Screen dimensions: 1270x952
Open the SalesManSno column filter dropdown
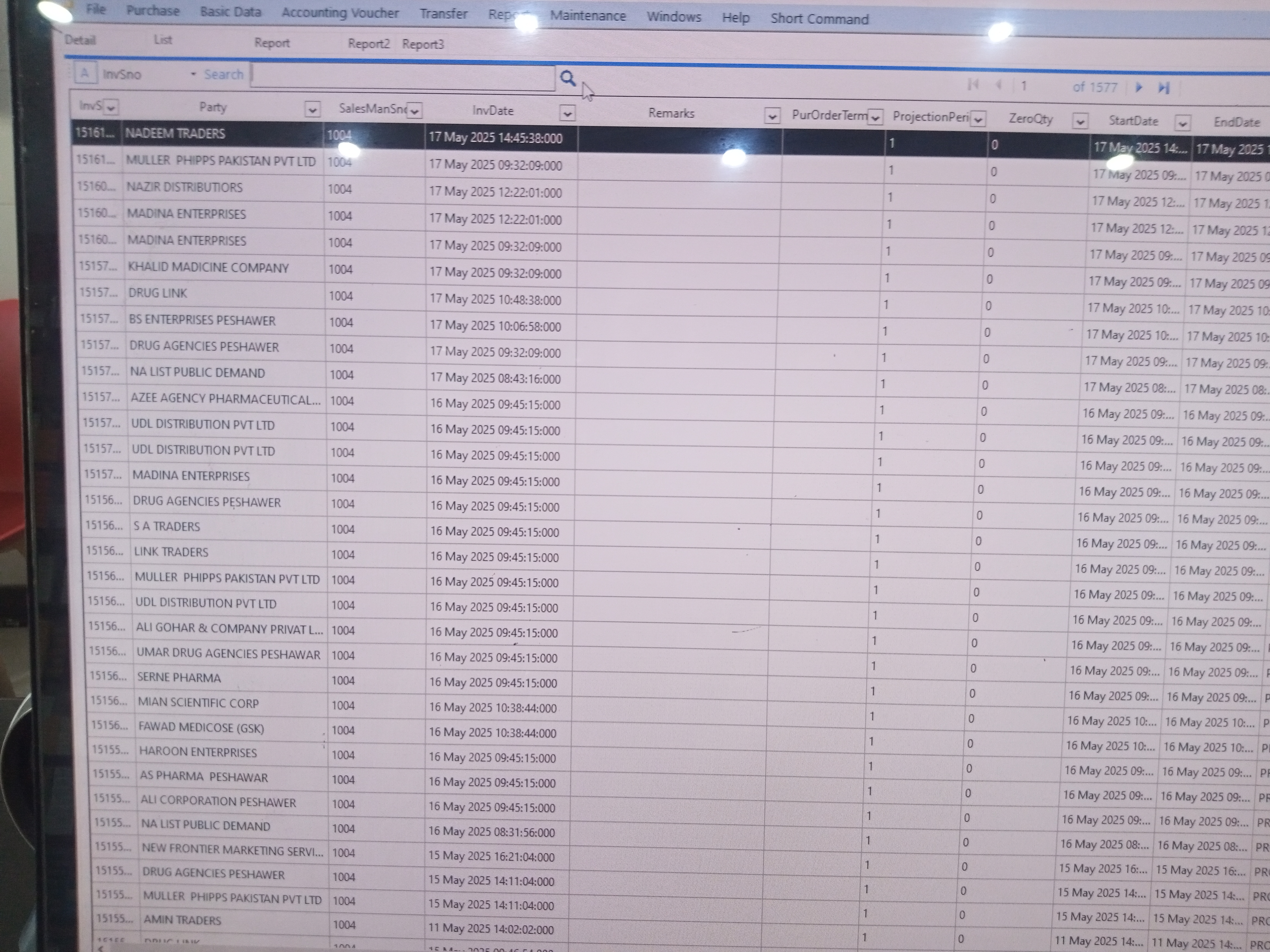pos(415,111)
